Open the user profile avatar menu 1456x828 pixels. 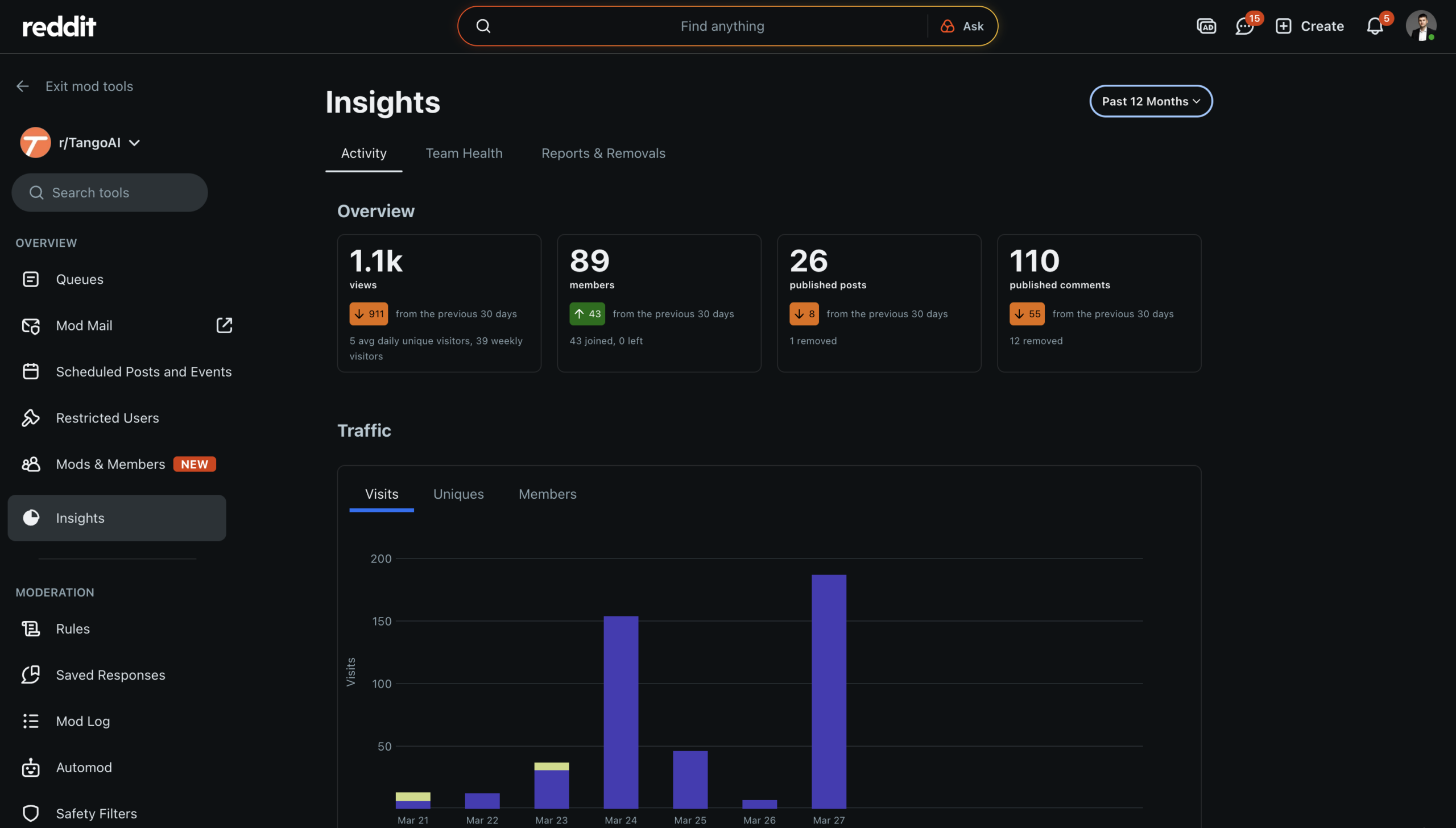pyautogui.click(x=1420, y=26)
